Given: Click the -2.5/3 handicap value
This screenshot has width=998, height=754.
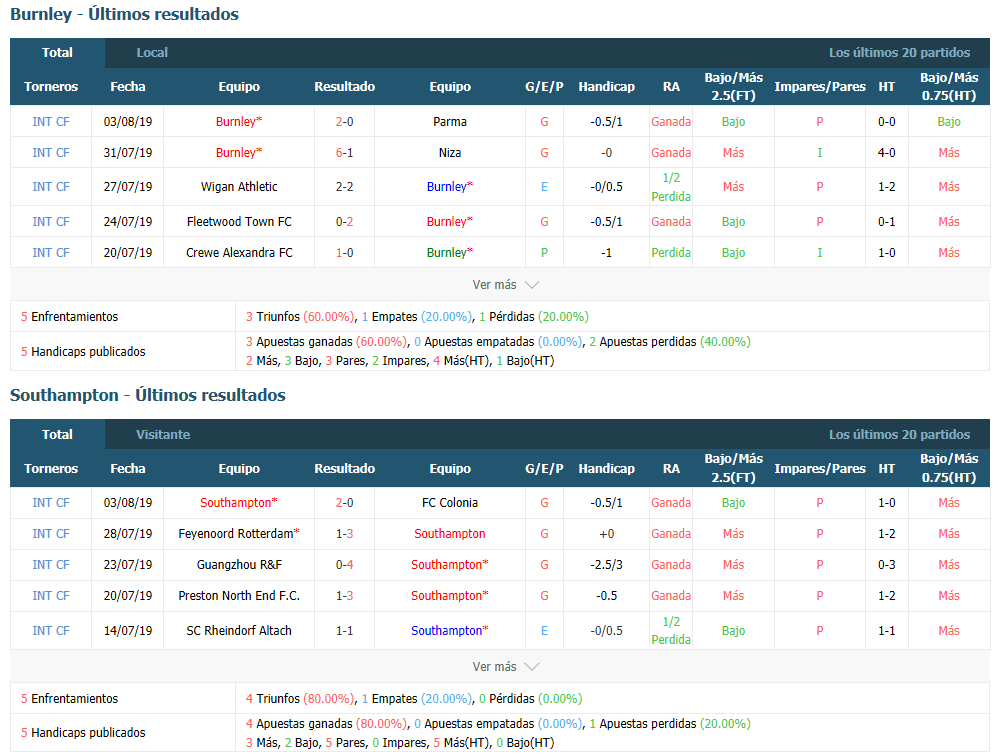Looking at the screenshot, I should pyautogui.click(x=607, y=564).
